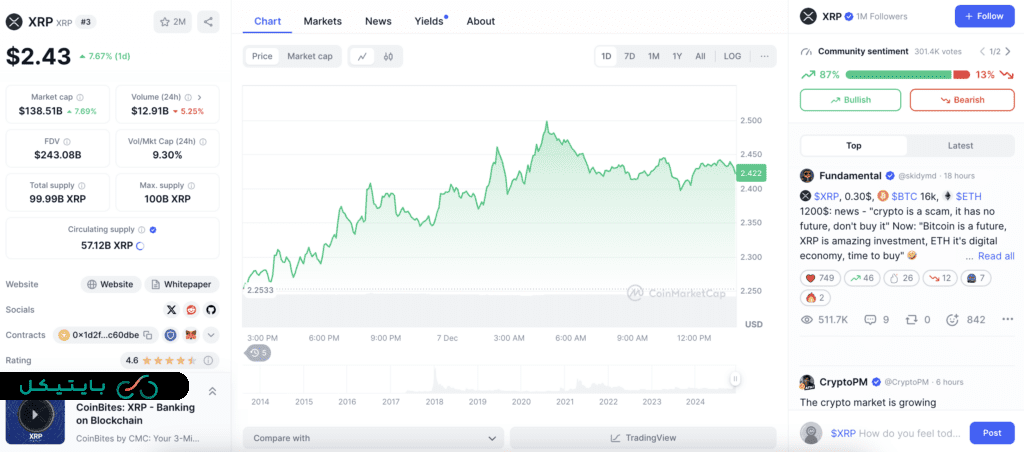Click the comment icon on Fundamental's post
This screenshot has height=452, width=1024.
870,320
